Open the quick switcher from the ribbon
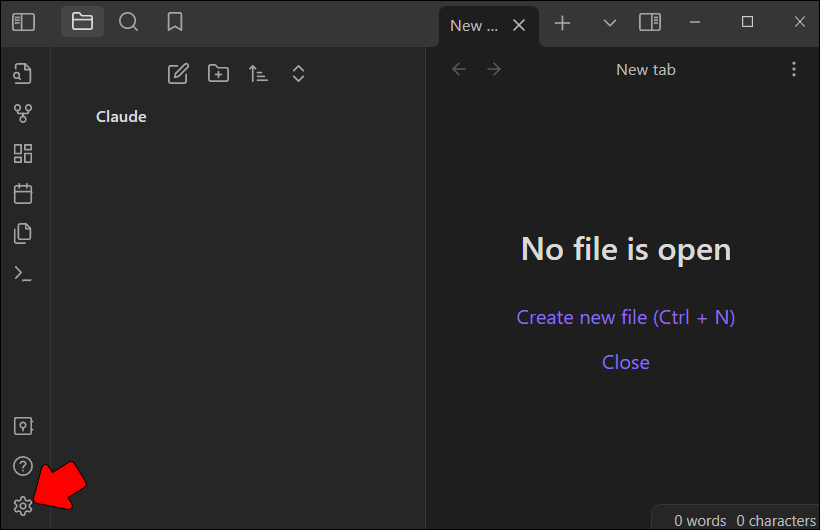Image resolution: width=820 pixels, height=530 pixels. coord(23,73)
